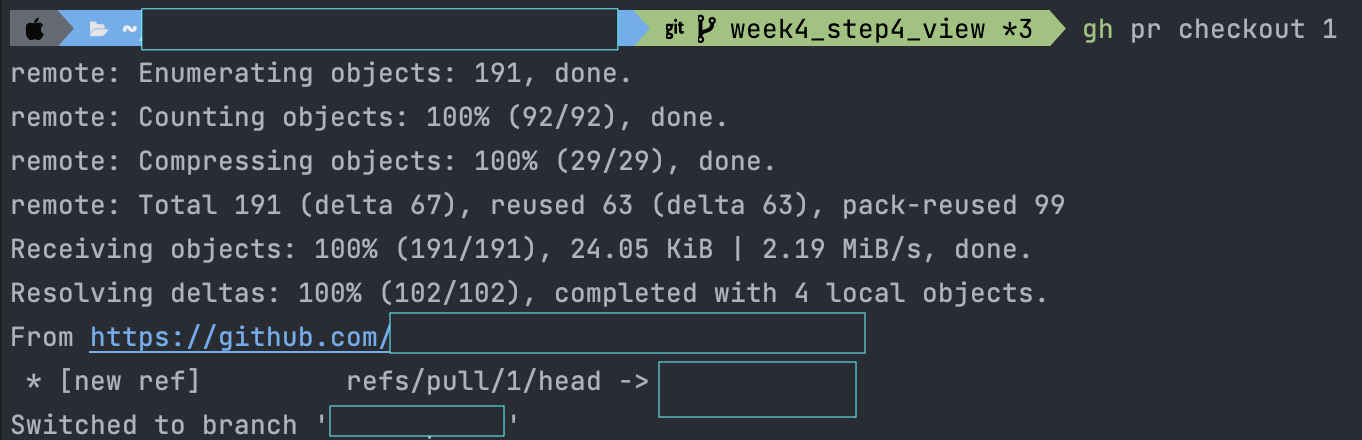This screenshot has height=440, width=1362.
Task: Click the 'Resolving deltas: 100% (102/102)' line
Action: click(x=529, y=293)
